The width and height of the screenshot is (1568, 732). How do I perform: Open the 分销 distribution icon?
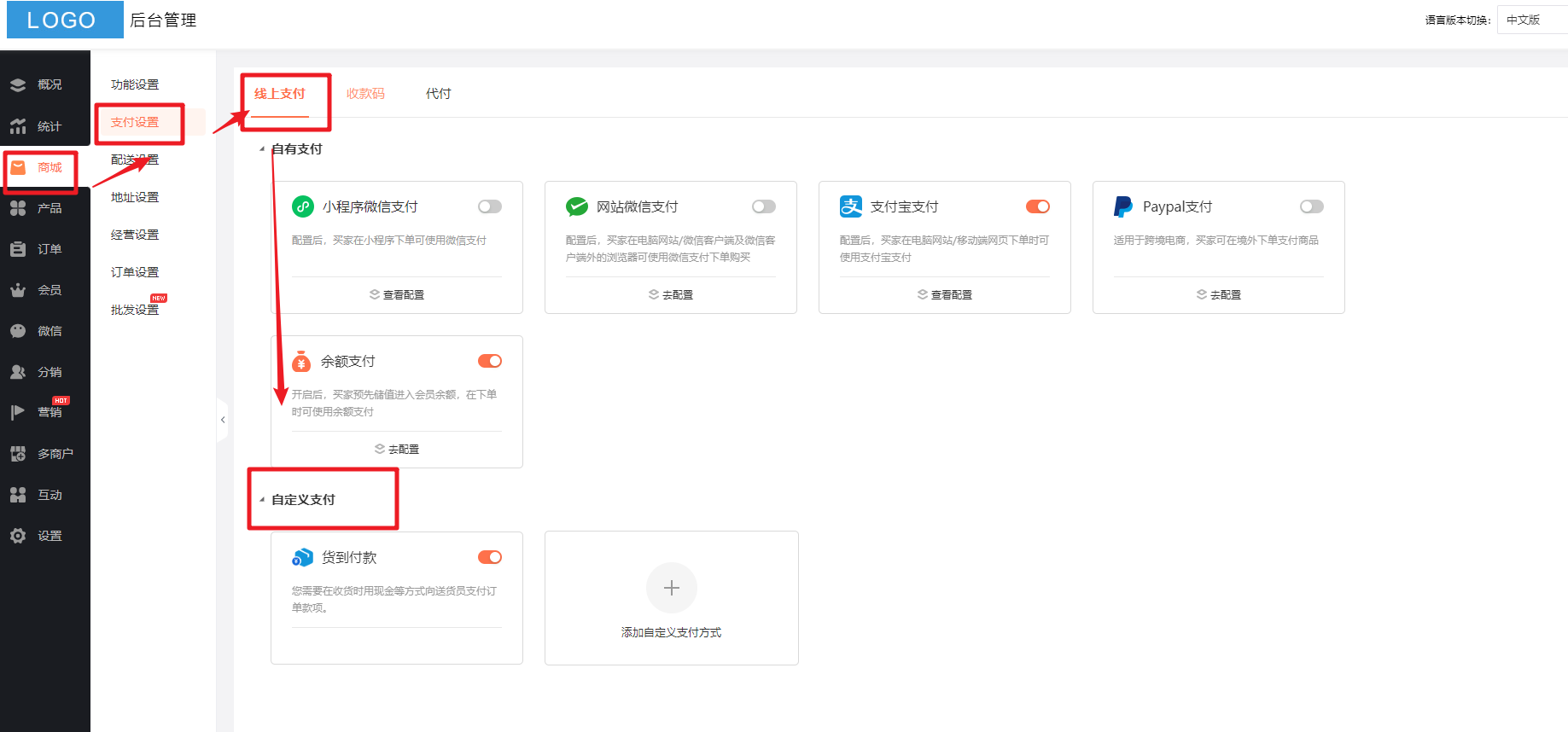point(18,372)
